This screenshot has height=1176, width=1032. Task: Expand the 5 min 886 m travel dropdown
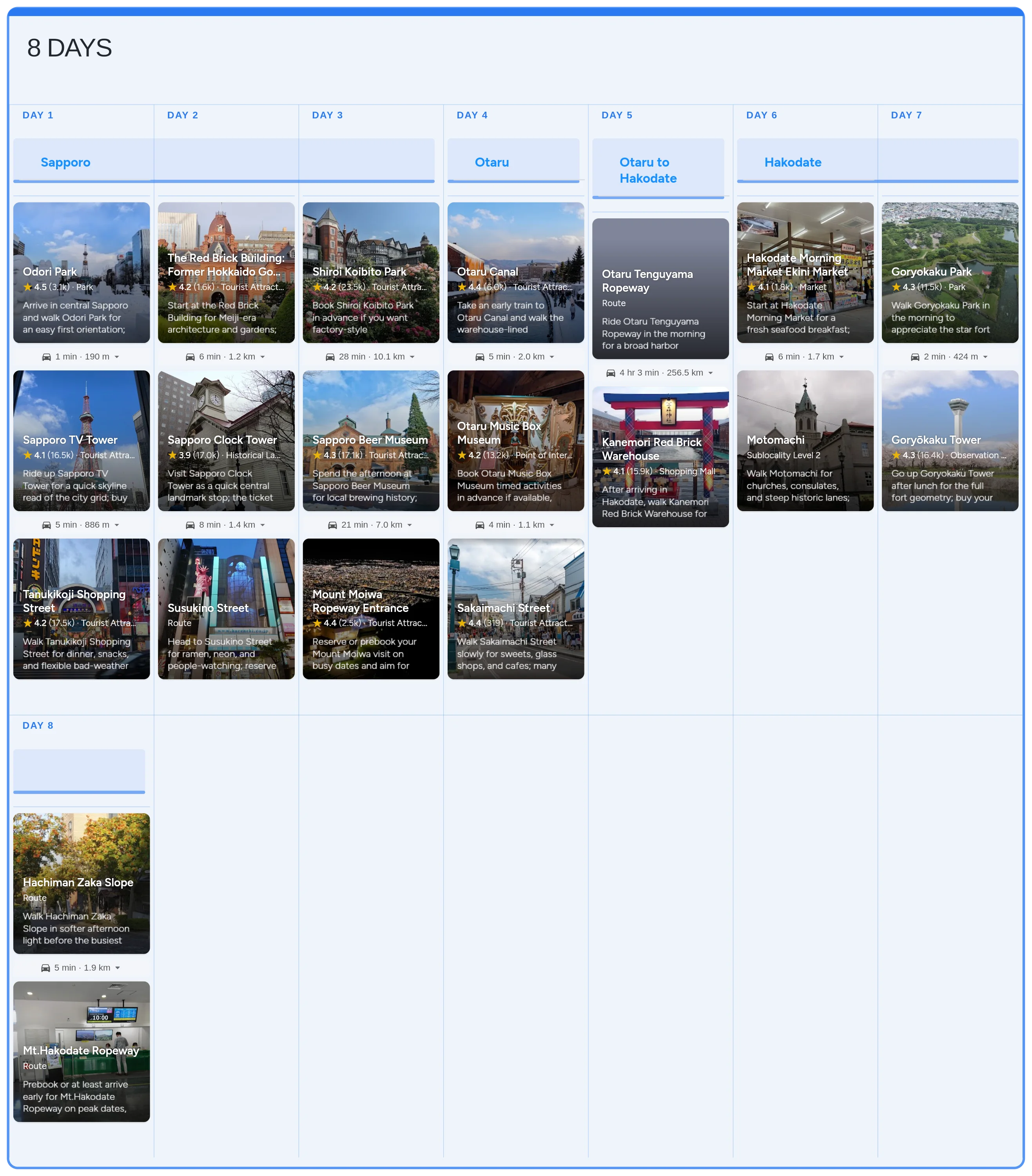[117, 525]
